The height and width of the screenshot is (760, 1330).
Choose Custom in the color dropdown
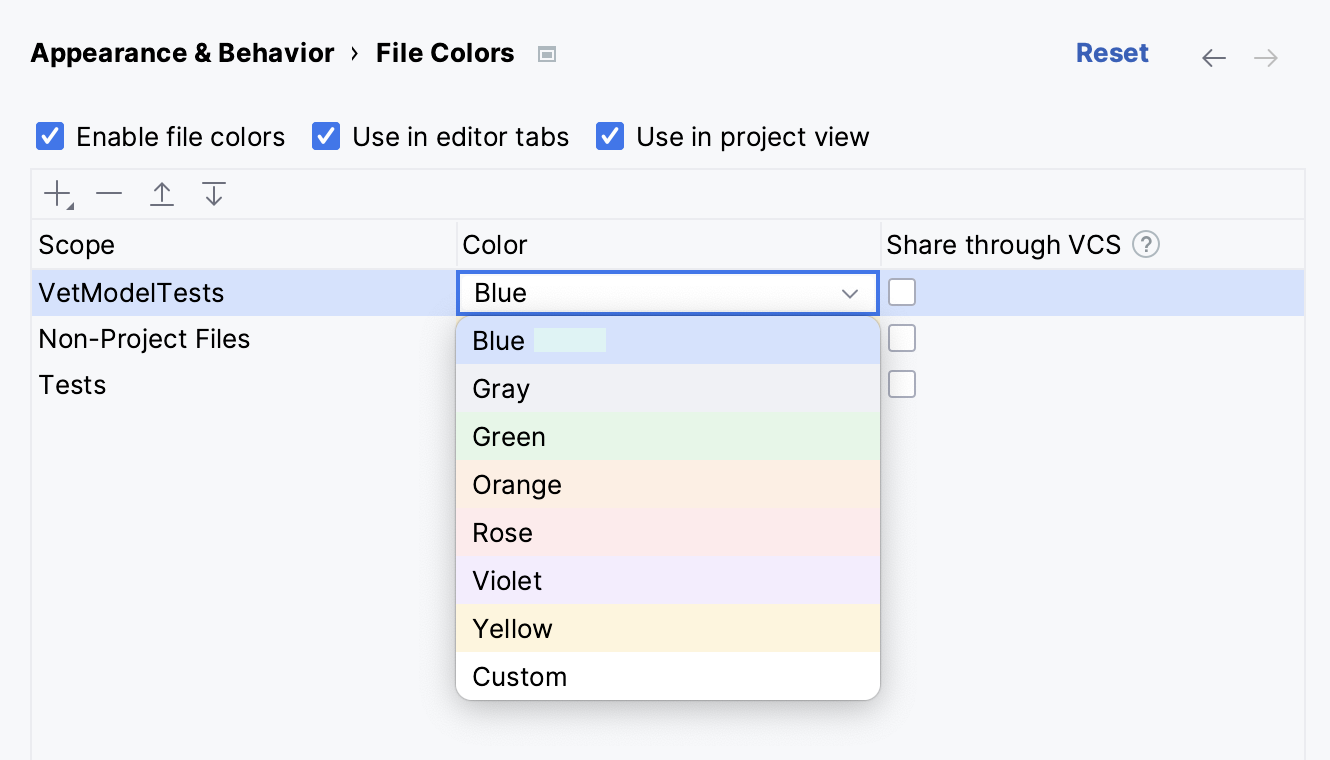tap(667, 677)
